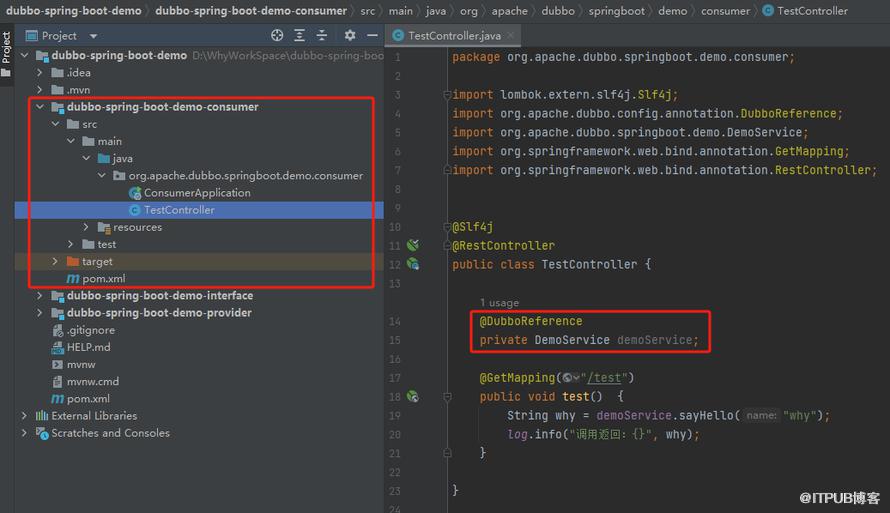Click the External Libraries icon
Viewport: 890px width, 513px height.
point(42,415)
